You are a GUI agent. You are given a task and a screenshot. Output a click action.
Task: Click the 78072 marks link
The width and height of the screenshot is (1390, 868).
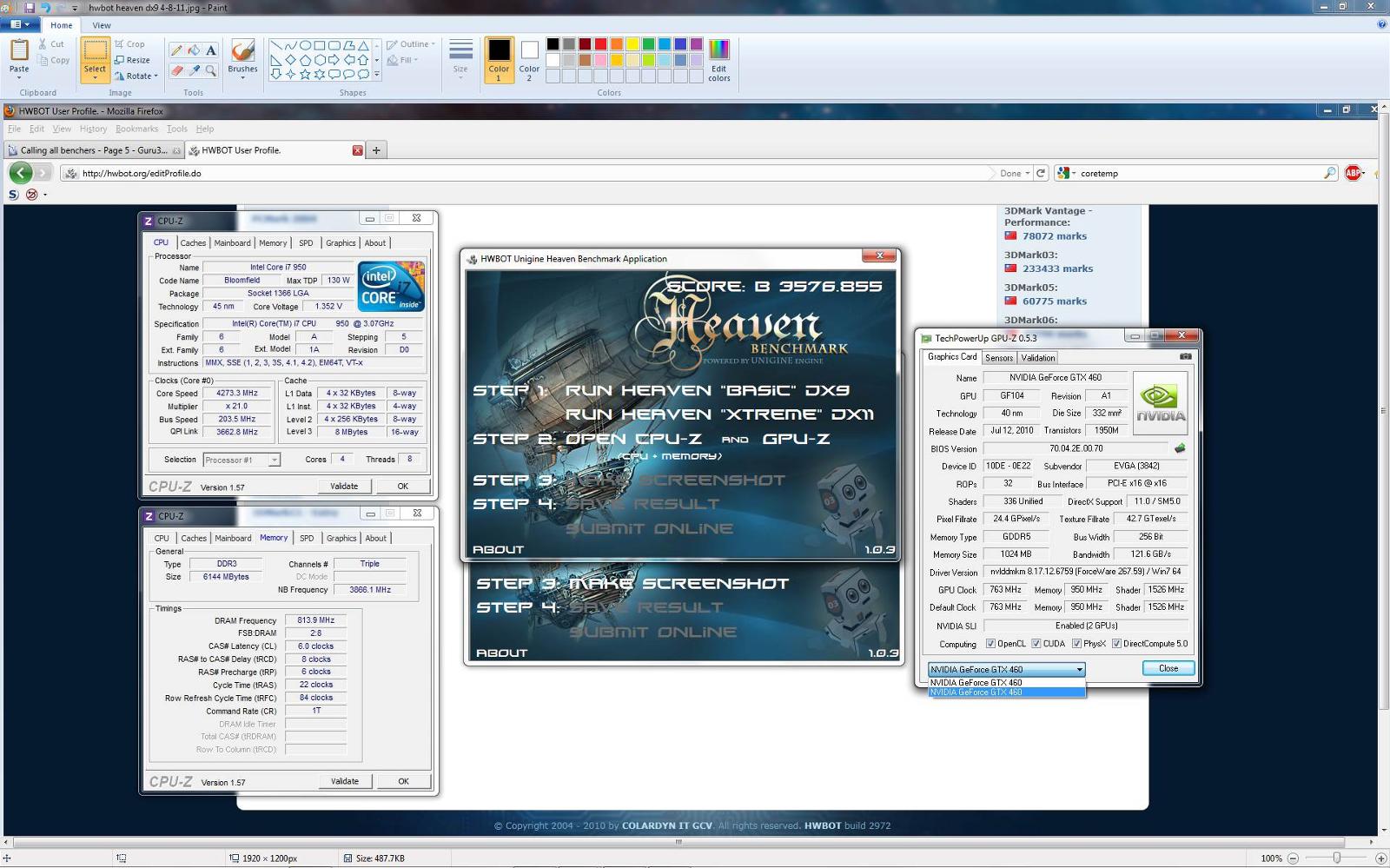(x=1054, y=235)
